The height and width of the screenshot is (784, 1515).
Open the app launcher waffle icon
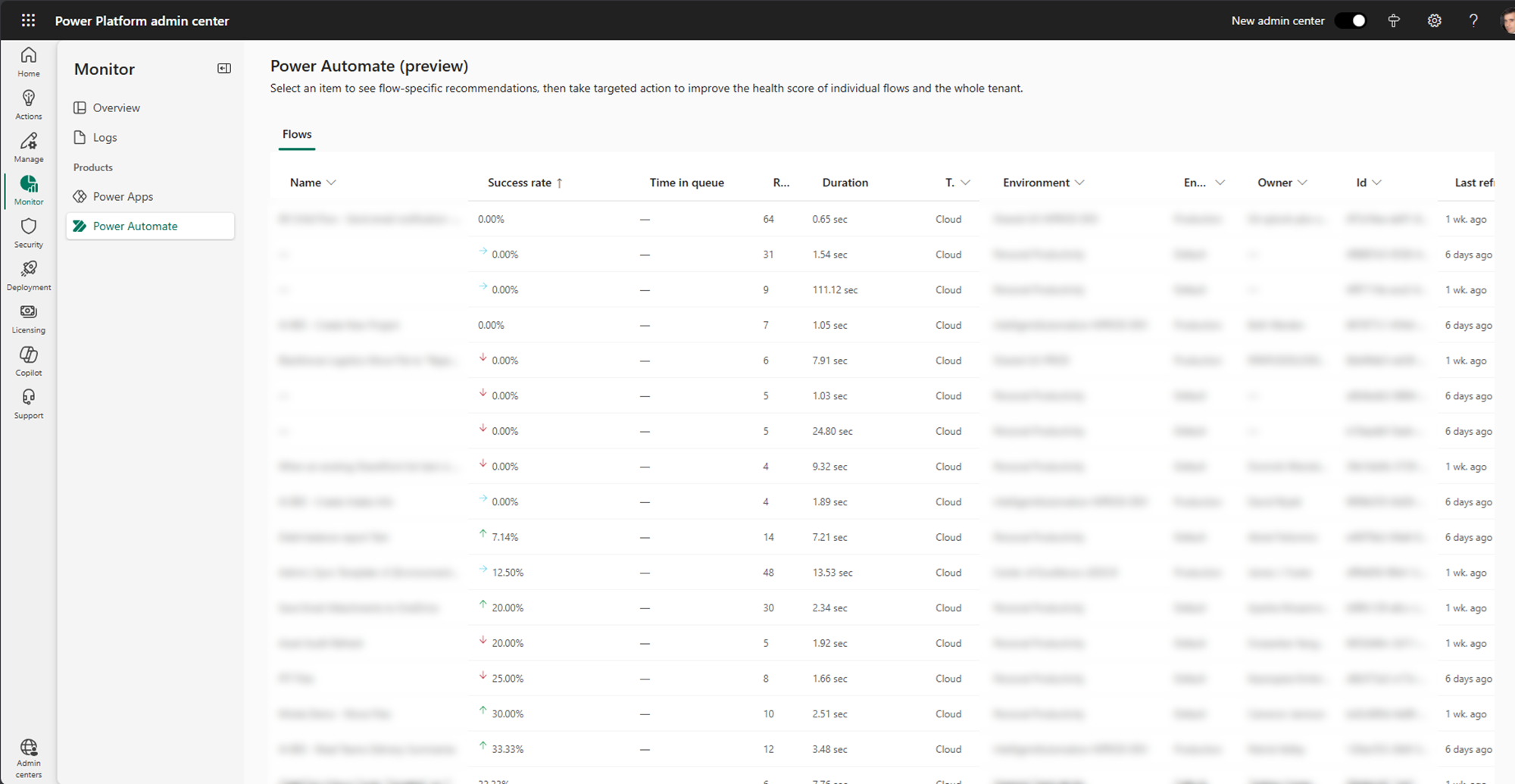(28, 20)
